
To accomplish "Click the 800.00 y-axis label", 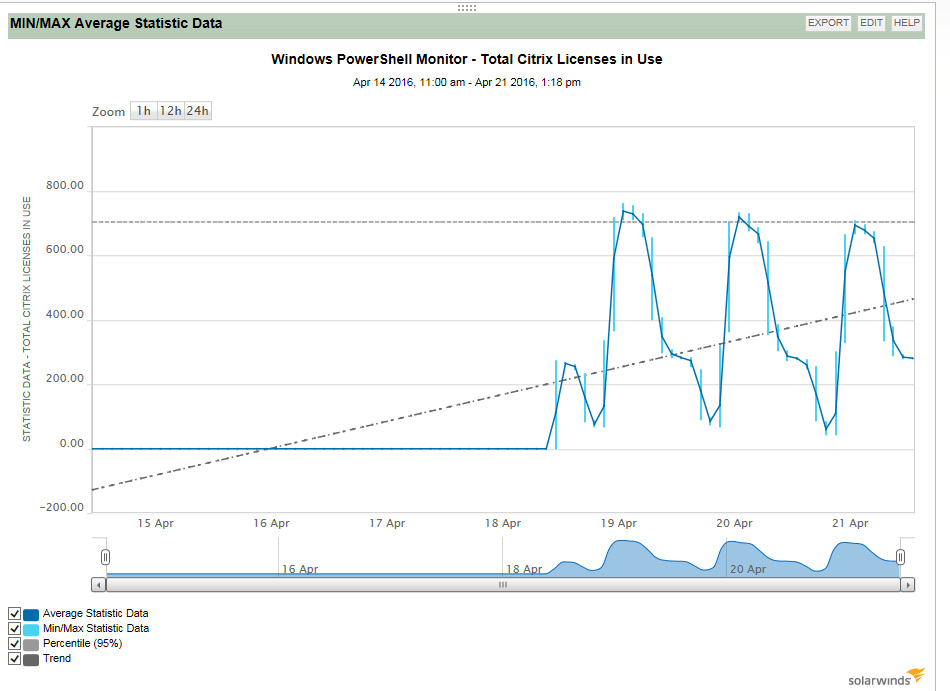I will (x=65, y=185).
